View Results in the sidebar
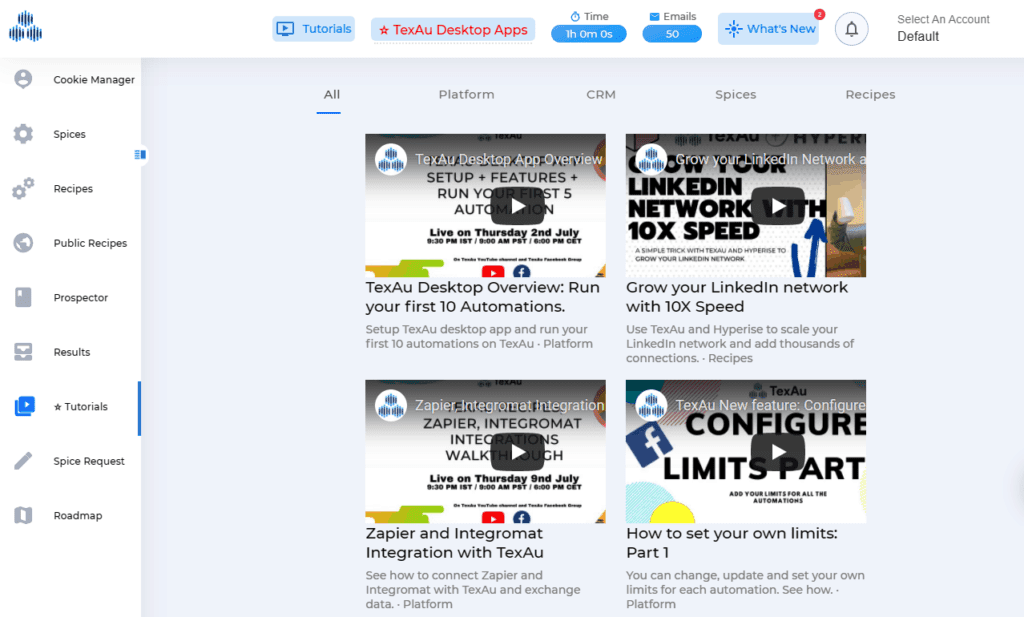 click(x=71, y=352)
